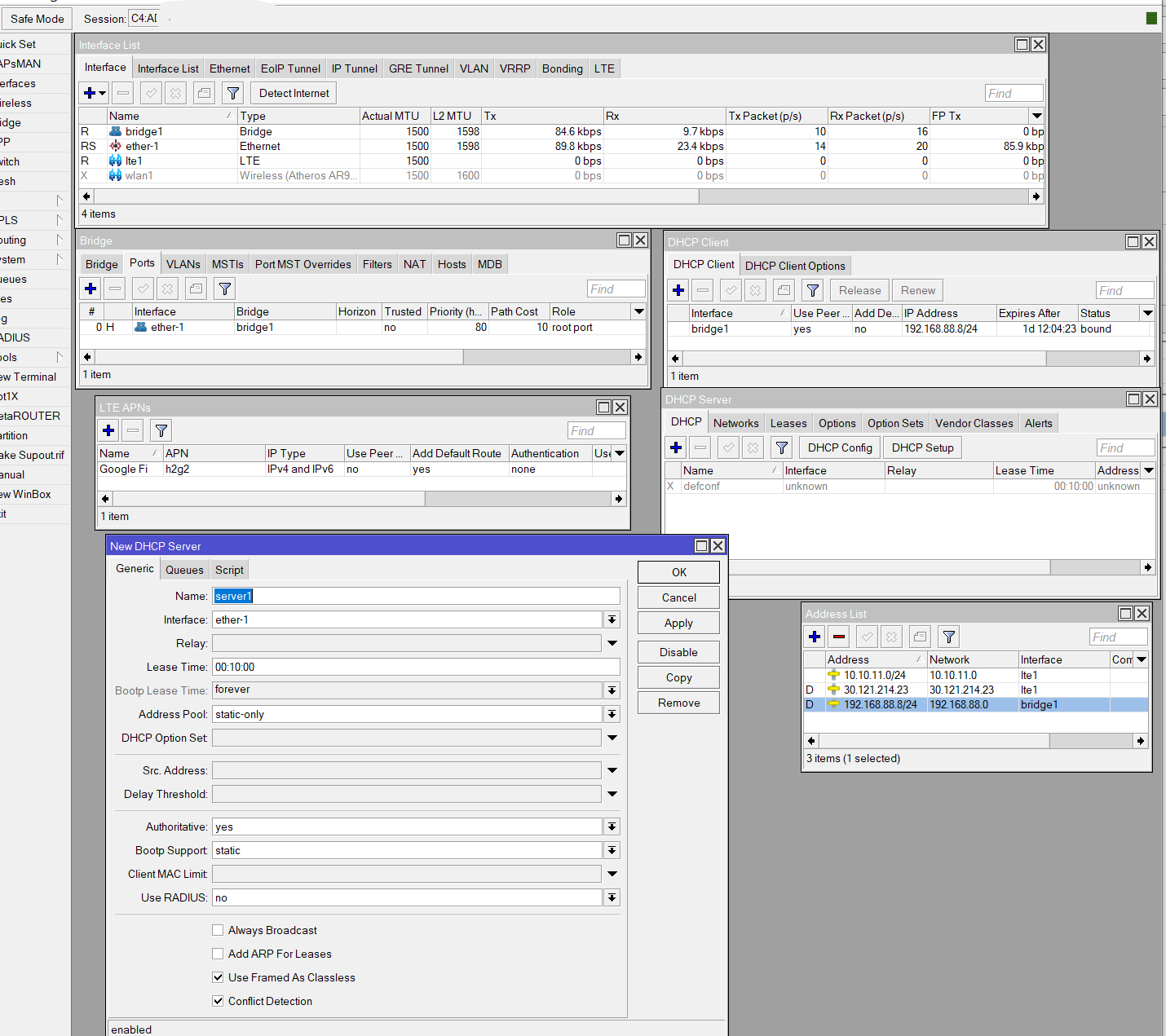Screen dimensions: 1166x1036
Task: Open the VLANs tab in Bridge window
Action: click(183, 264)
